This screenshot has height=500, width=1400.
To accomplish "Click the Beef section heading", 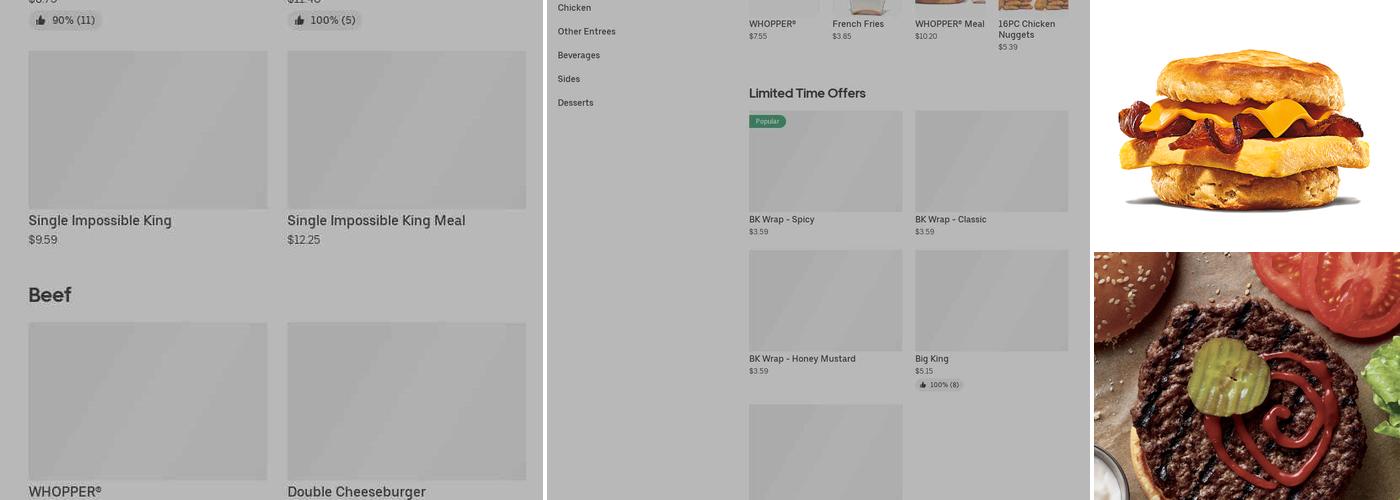I will point(50,295).
